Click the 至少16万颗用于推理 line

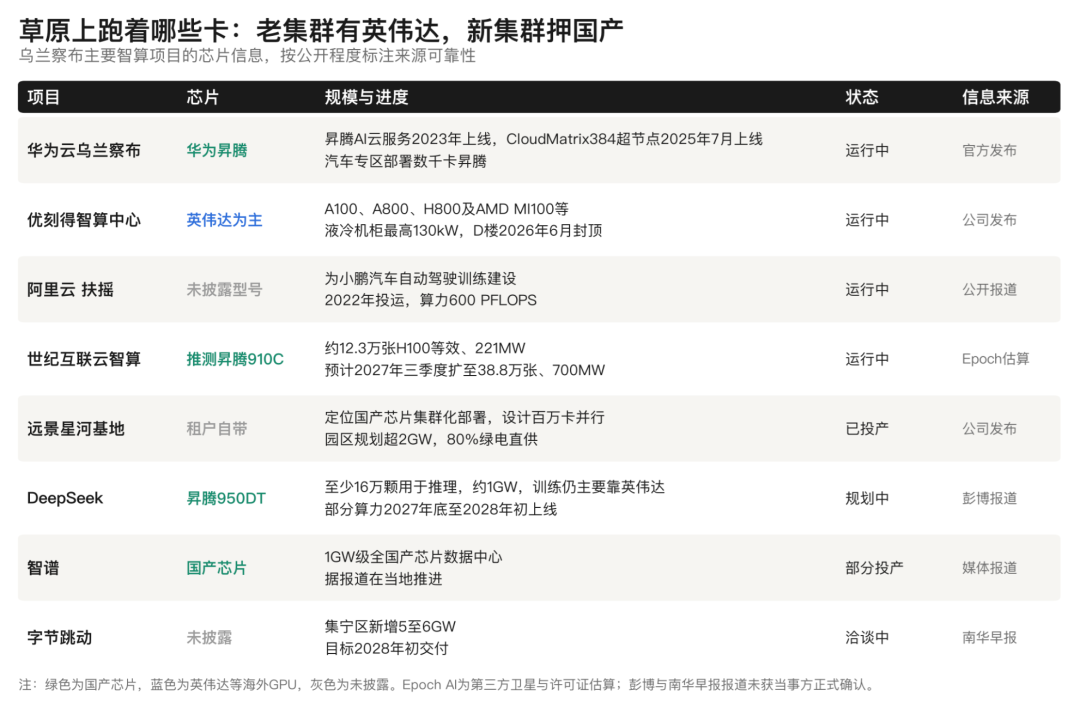(x=495, y=487)
